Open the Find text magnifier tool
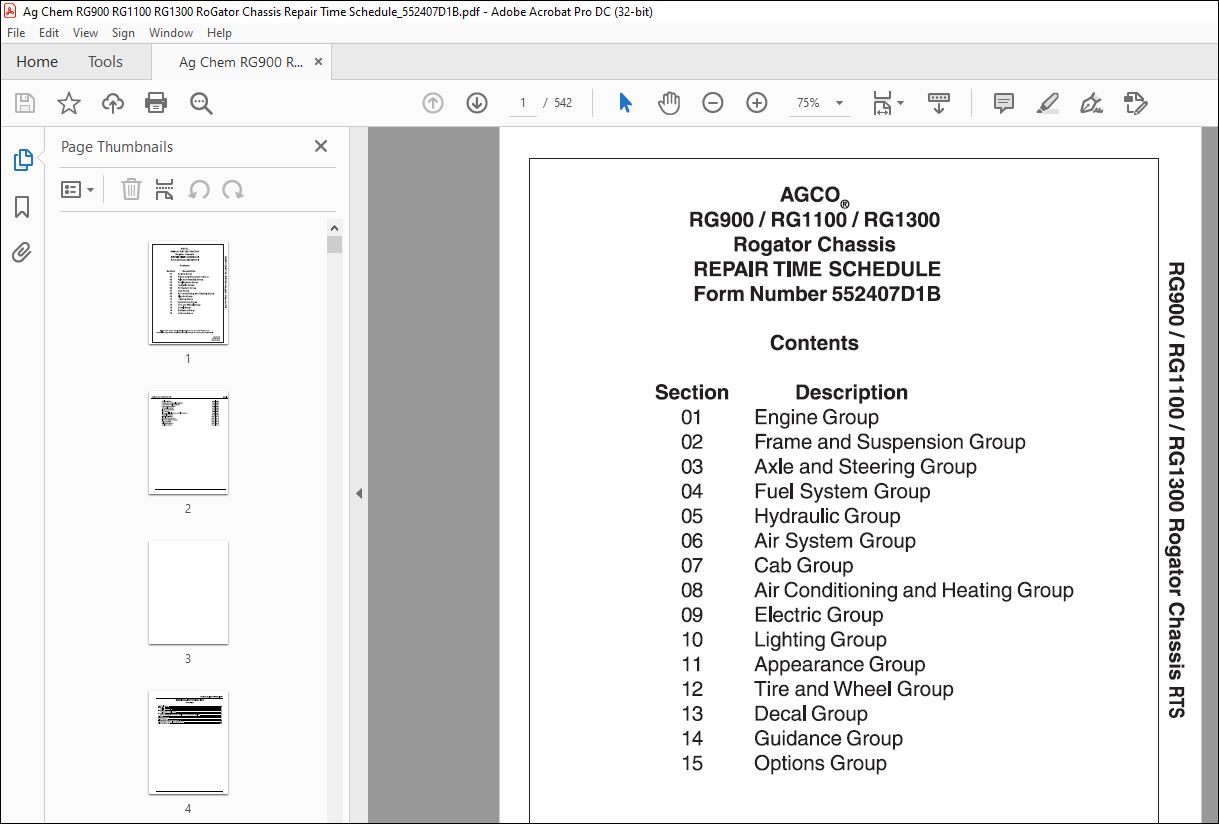The image size is (1219, 824). 201,103
